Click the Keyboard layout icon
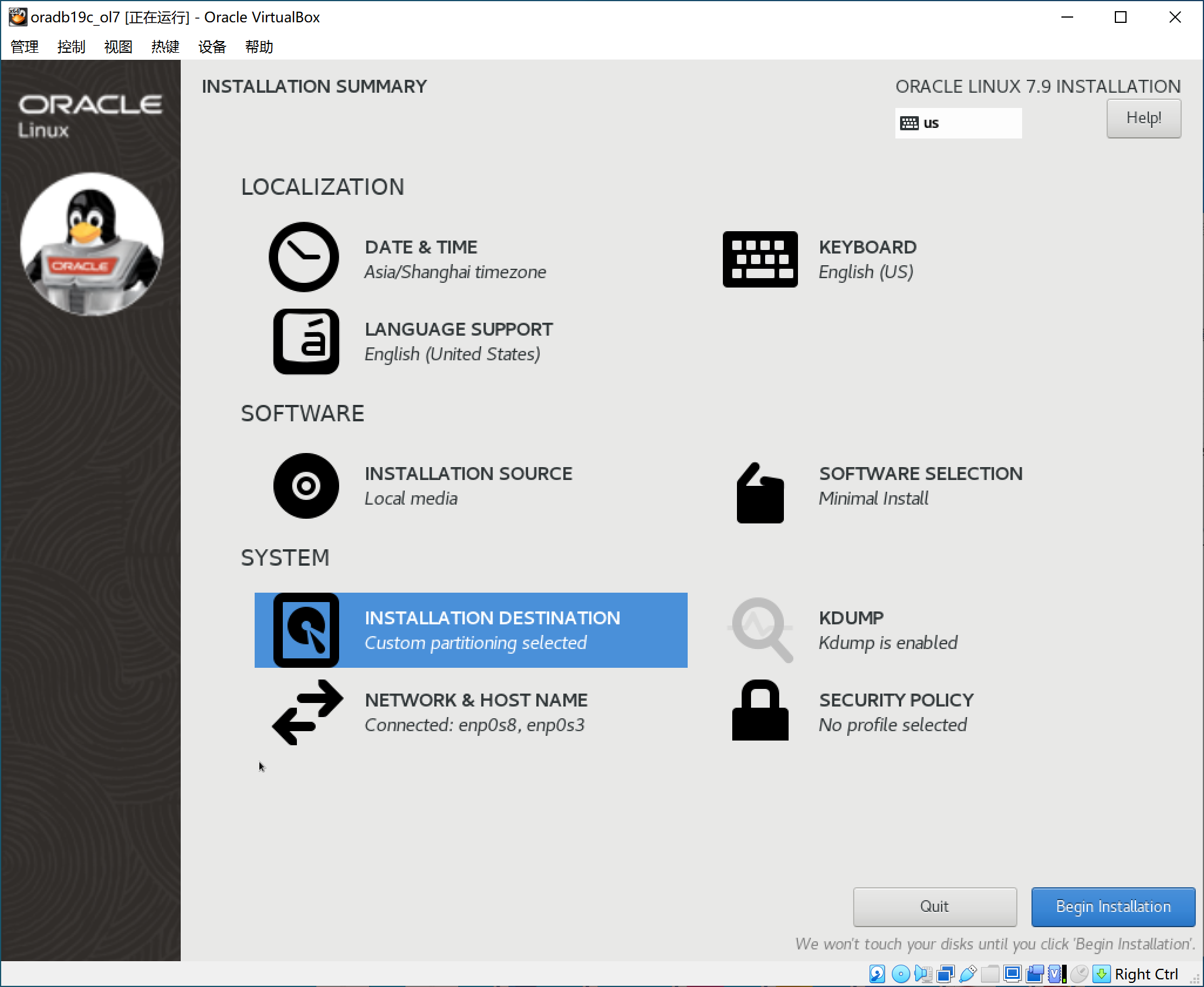This screenshot has width=1204, height=987. pos(760,259)
